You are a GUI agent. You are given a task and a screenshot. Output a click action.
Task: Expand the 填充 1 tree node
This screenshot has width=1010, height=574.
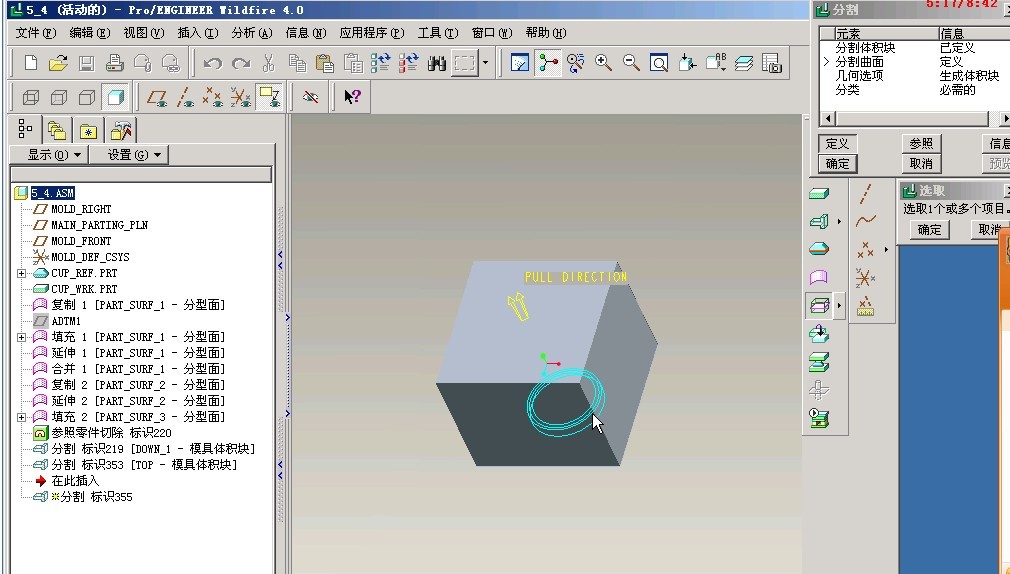tap(21, 337)
